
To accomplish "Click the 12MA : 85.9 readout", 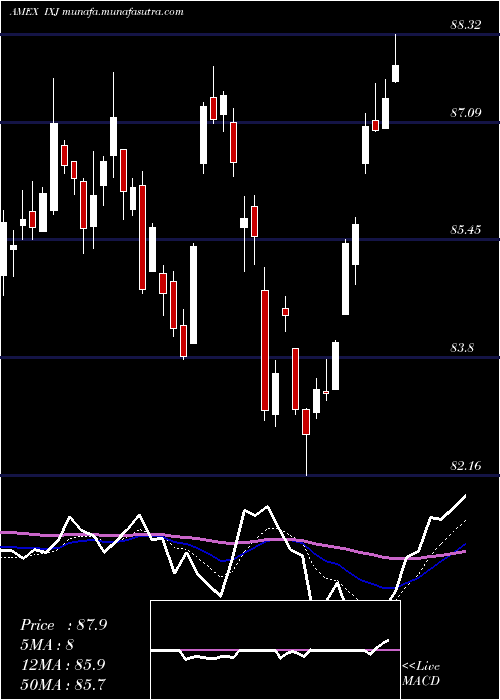I will pyautogui.click(x=62, y=665).
